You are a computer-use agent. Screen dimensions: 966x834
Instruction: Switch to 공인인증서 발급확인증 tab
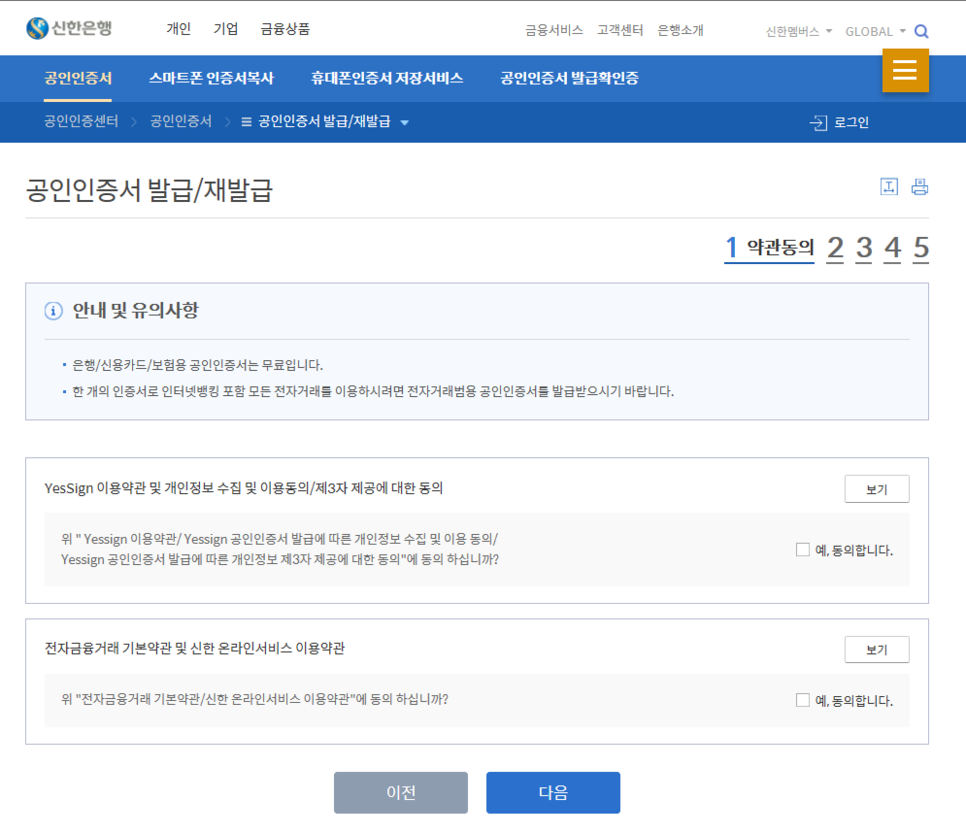click(x=569, y=78)
